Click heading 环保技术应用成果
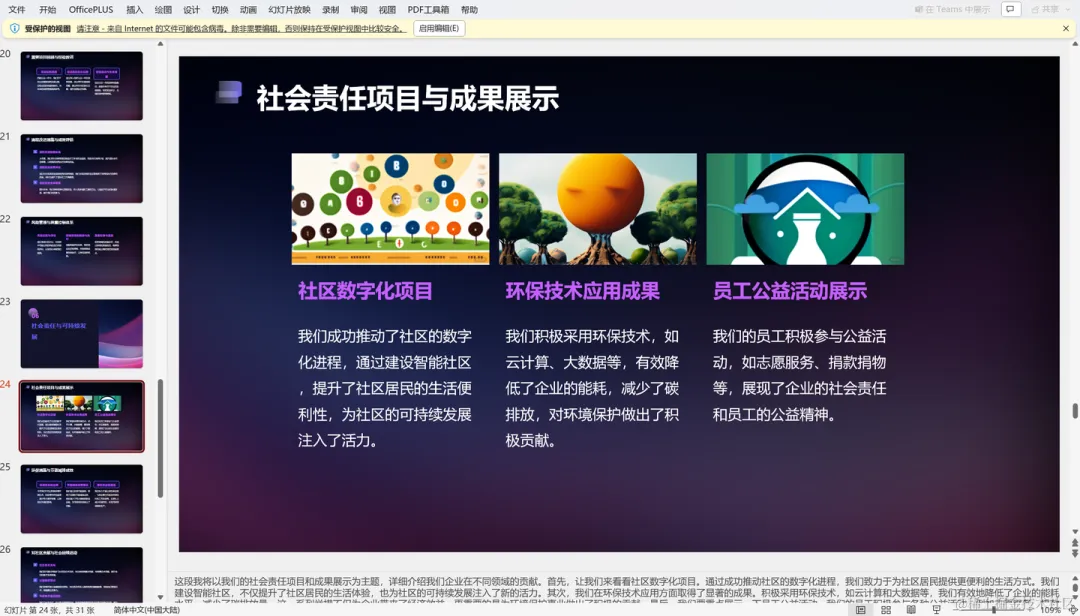 pos(583,291)
